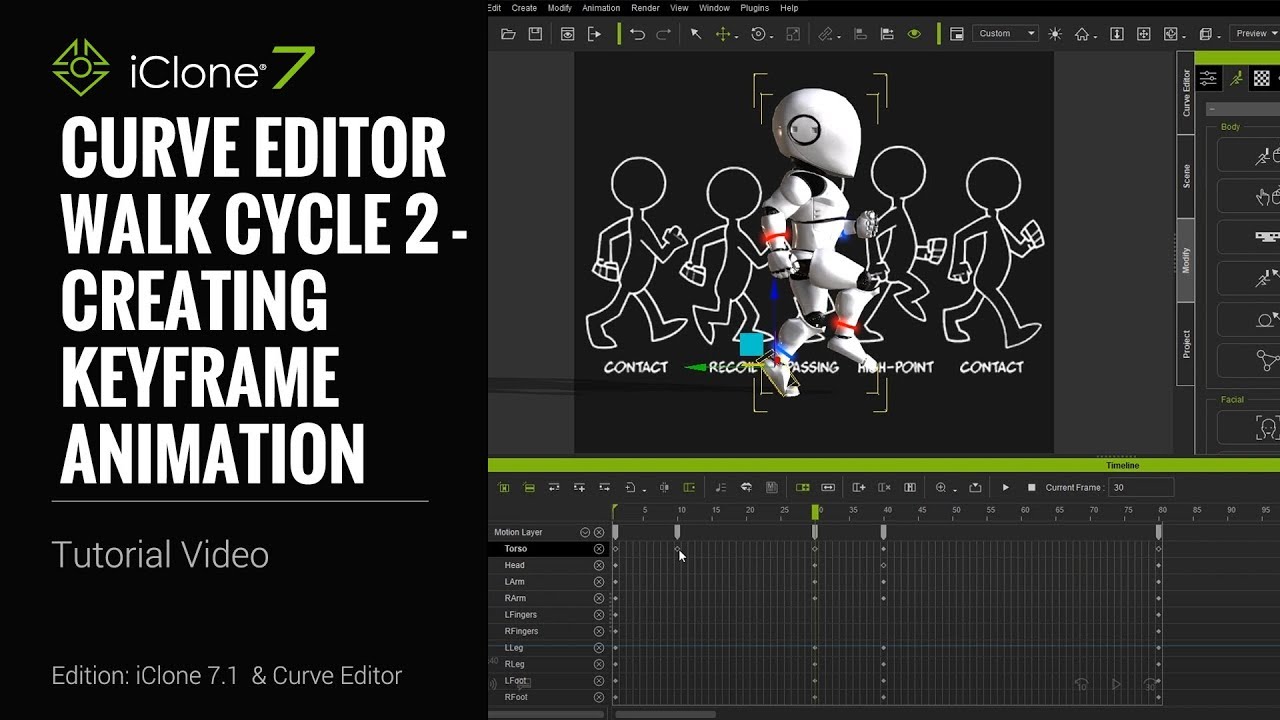Open the Render menu
This screenshot has width=1280, height=720.
645,8
